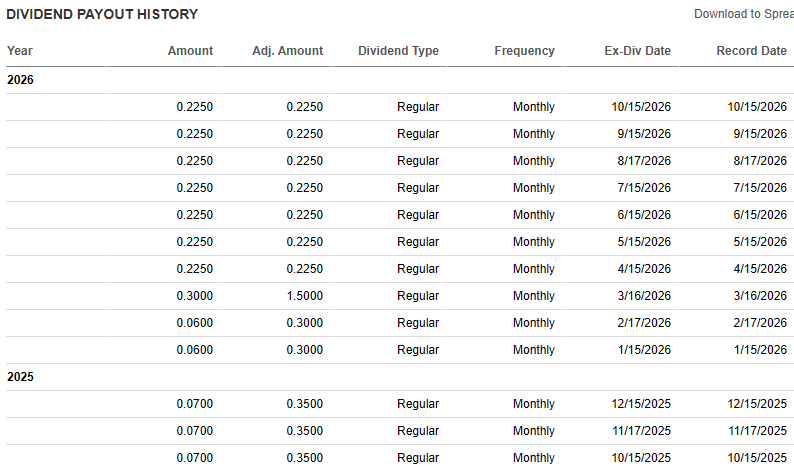This screenshot has height=468, width=794.
Task: Click the 0.0700 amount in the 12/15/2025 row
Action: tap(195, 404)
